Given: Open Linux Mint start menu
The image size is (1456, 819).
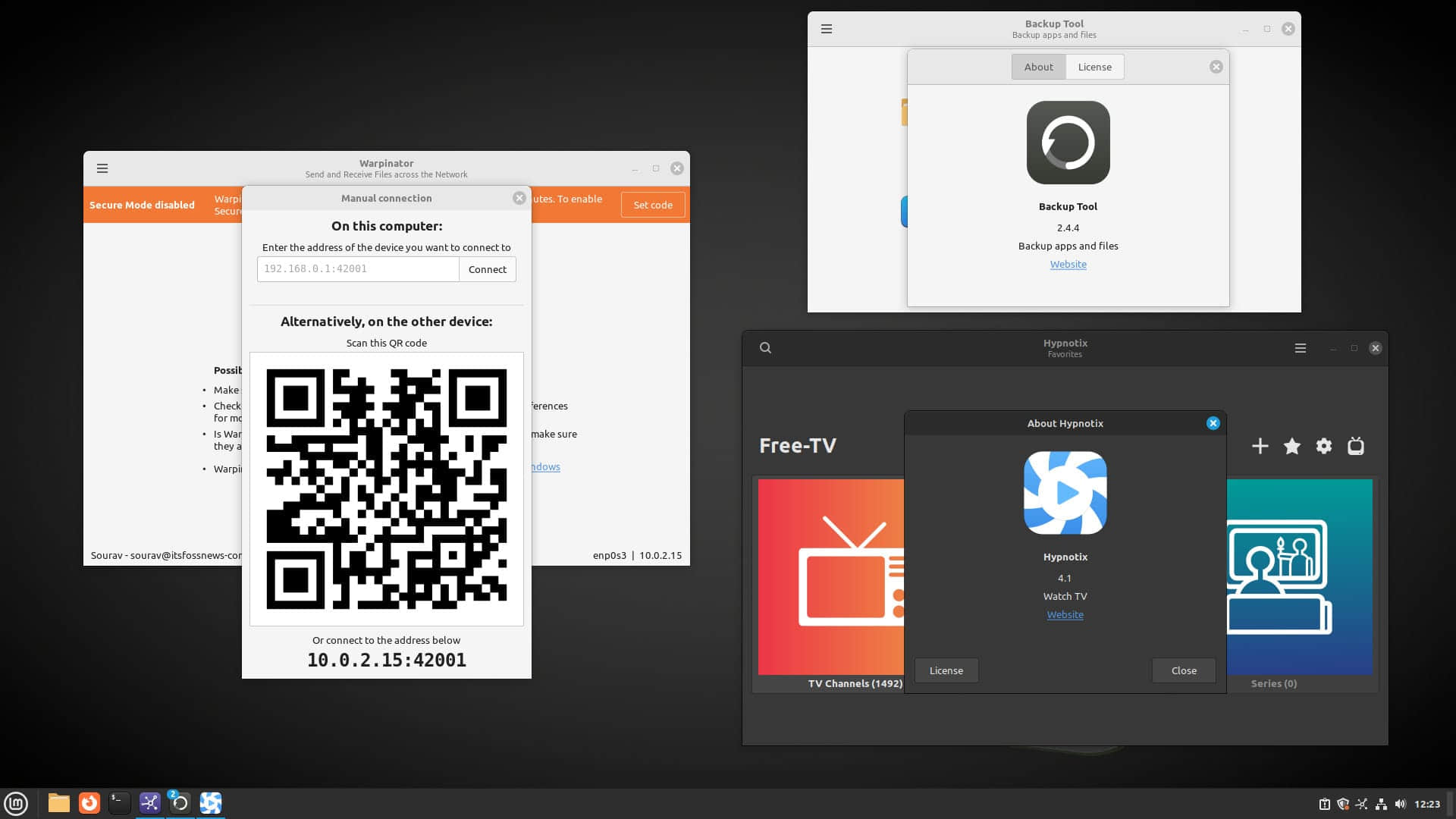Looking at the screenshot, I should 16,803.
